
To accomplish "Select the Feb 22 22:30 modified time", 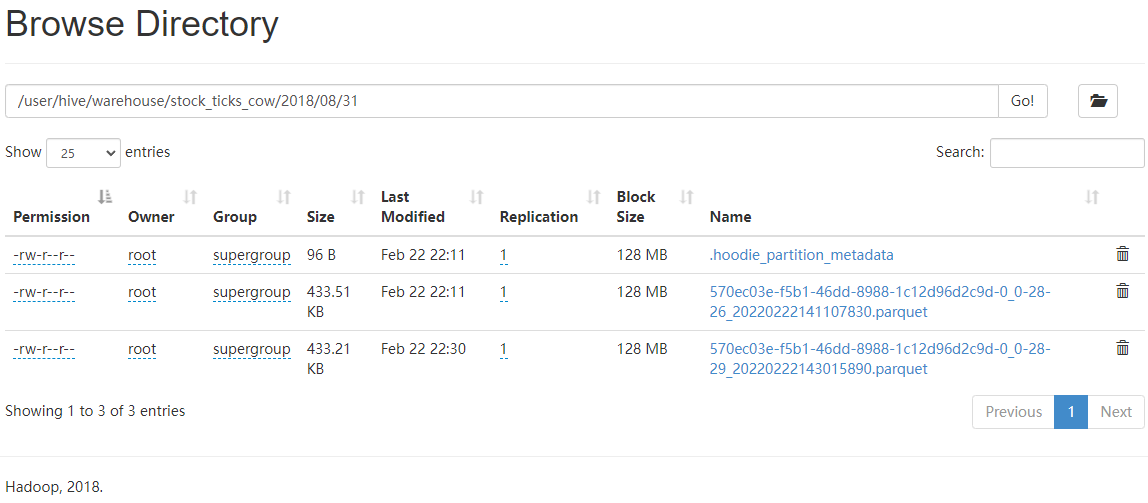I will 423,349.
